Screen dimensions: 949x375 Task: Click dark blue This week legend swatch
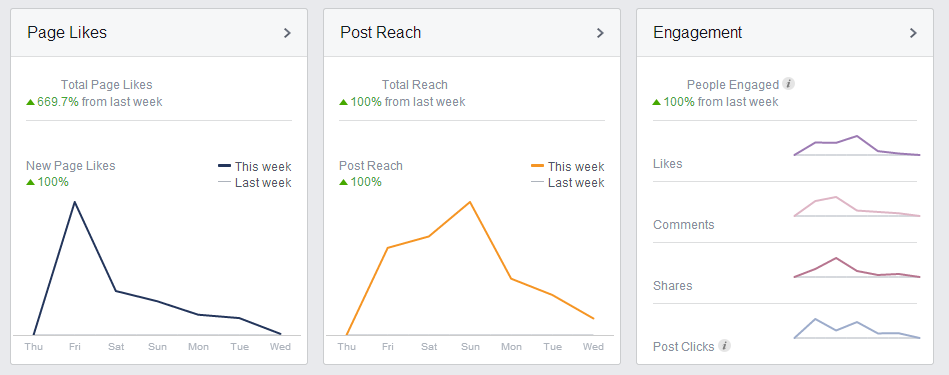tap(225, 165)
